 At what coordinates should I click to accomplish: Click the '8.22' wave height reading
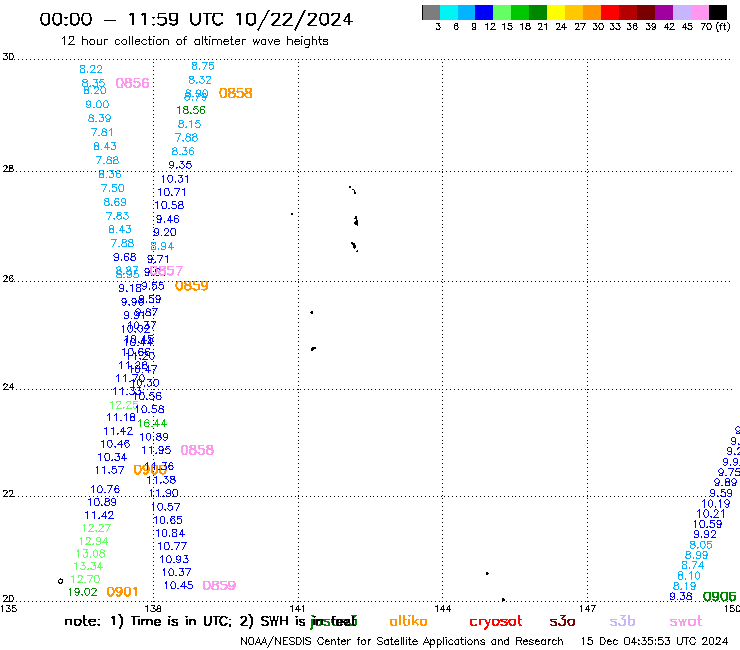[91, 69]
